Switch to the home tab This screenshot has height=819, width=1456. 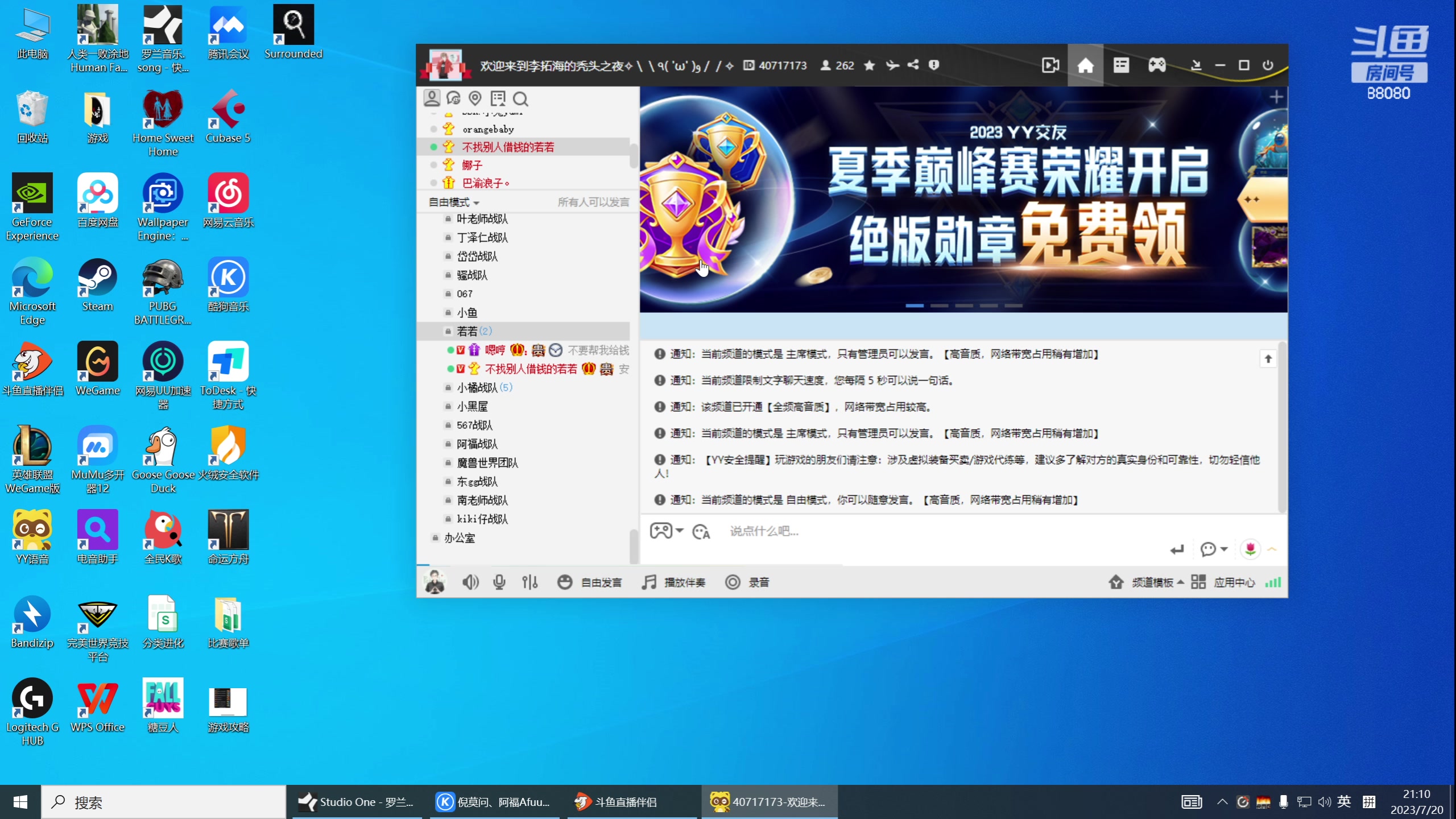click(x=1085, y=65)
